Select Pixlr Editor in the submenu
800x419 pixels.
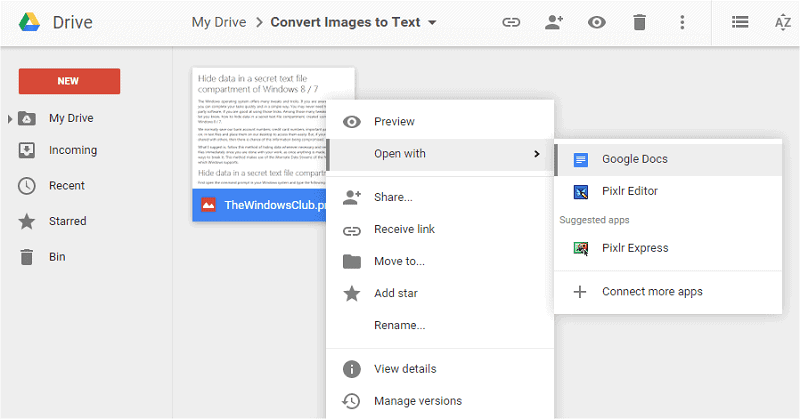(629, 191)
